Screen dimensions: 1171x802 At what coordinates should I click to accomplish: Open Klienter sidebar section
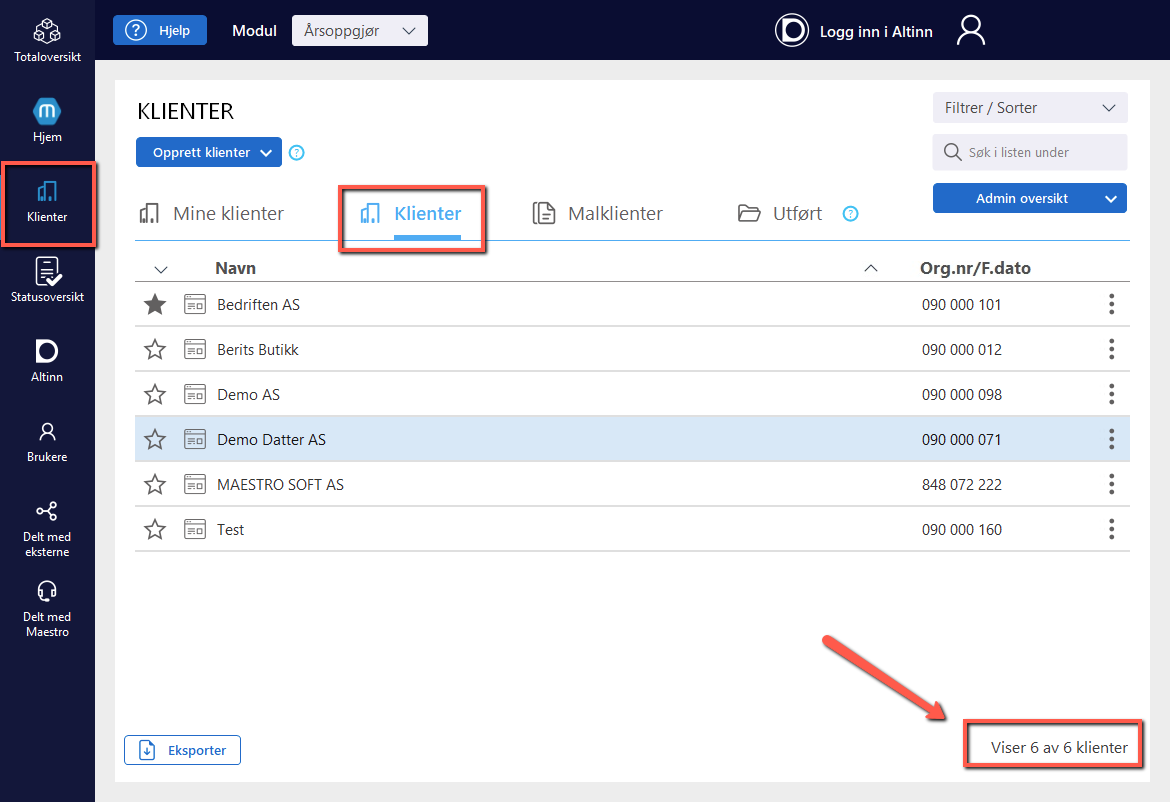click(47, 202)
